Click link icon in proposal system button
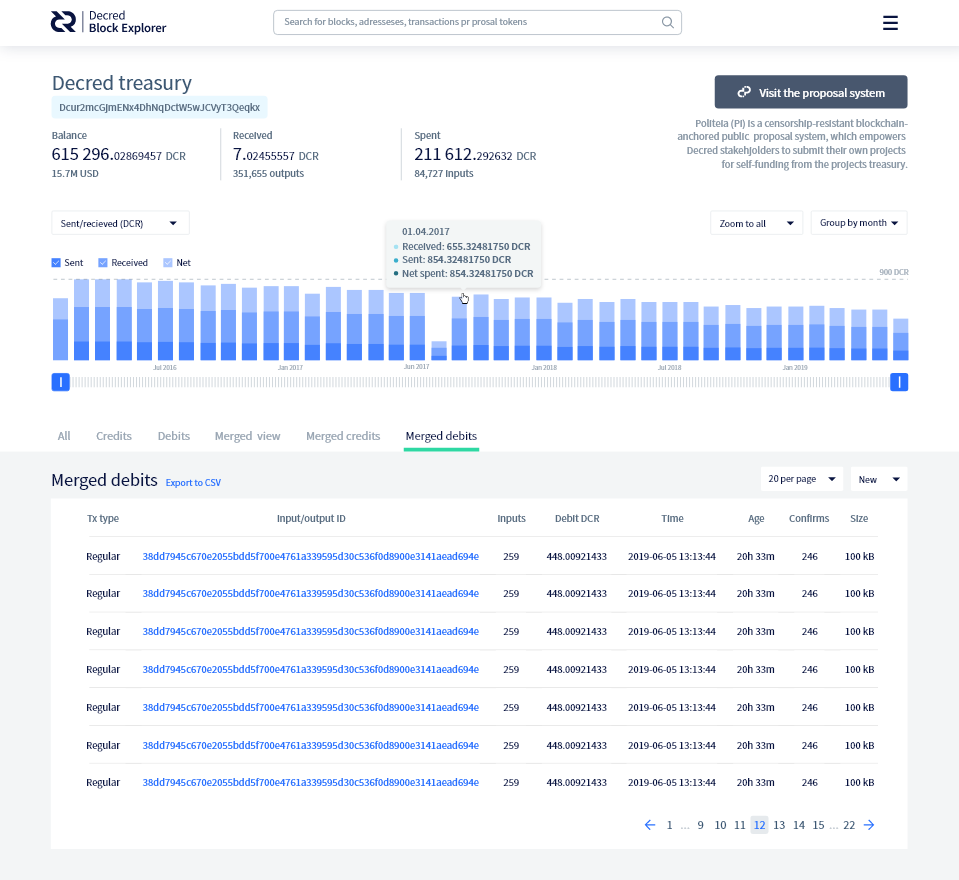Image resolution: width=959 pixels, height=880 pixels. pyautogui.click(x=744, y=92)
